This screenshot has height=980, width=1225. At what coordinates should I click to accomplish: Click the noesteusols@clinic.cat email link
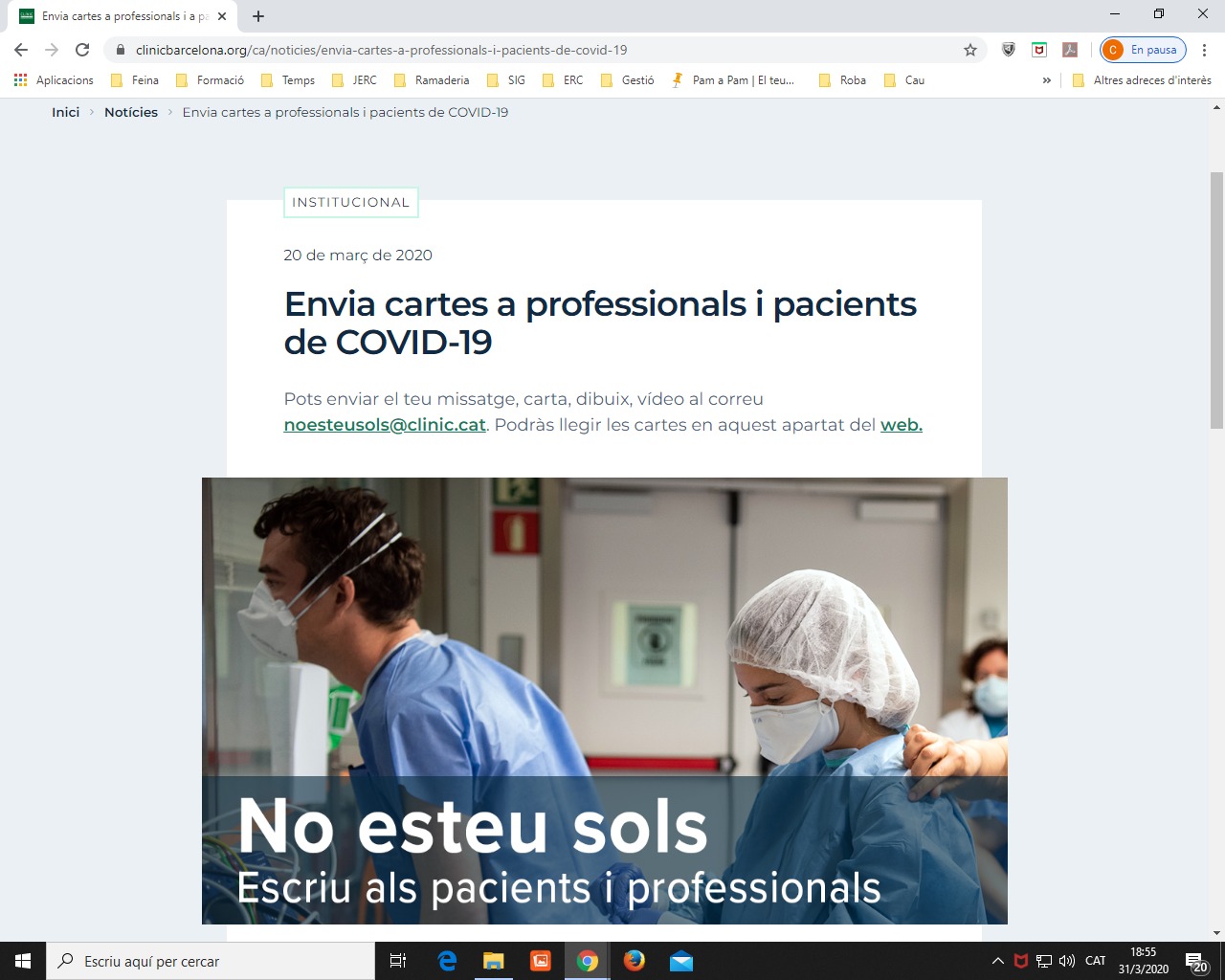point(385,425)
